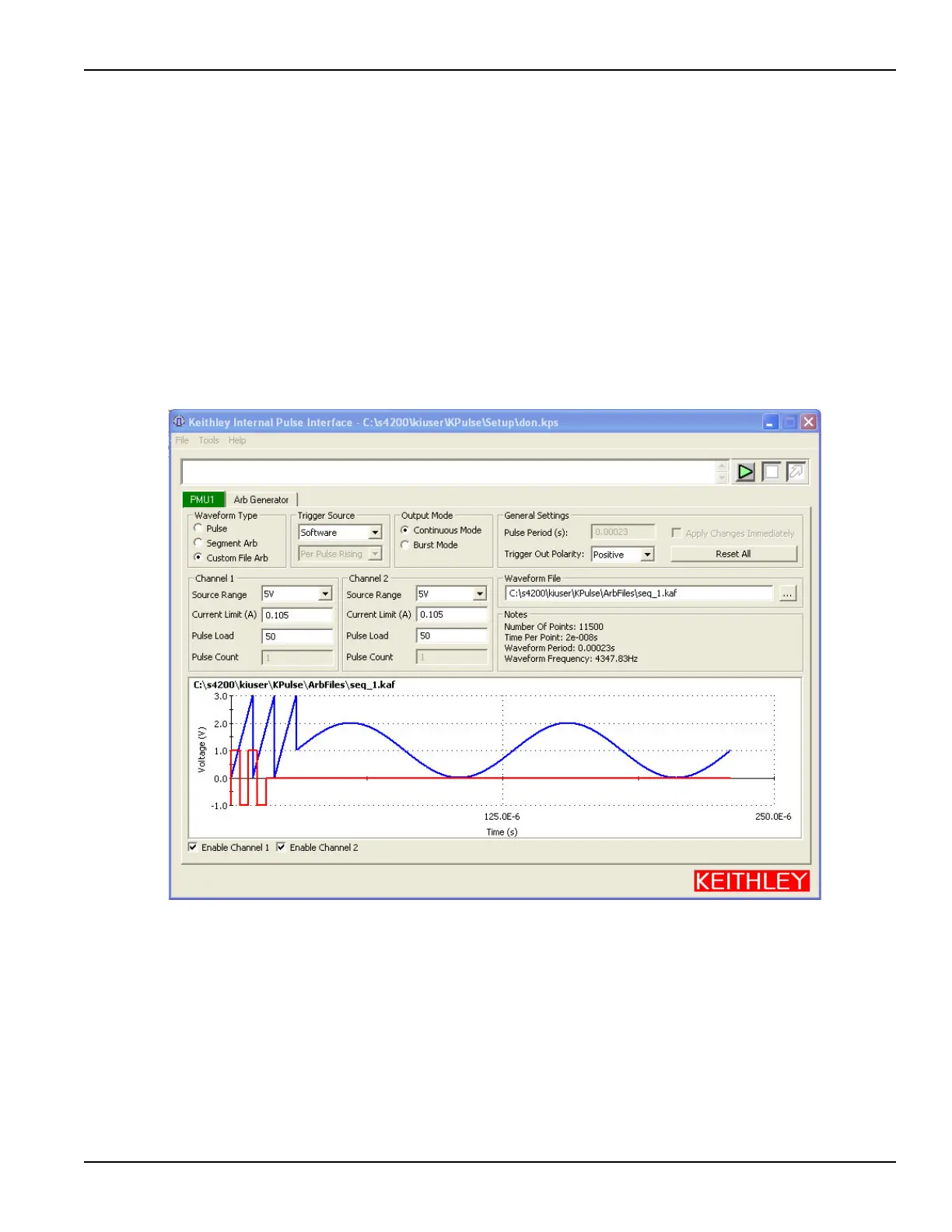The width and height of the screenshot is (952, 1232).
Task: Click Channel 2 Pulse Count field
Action: tap(452, 657)
